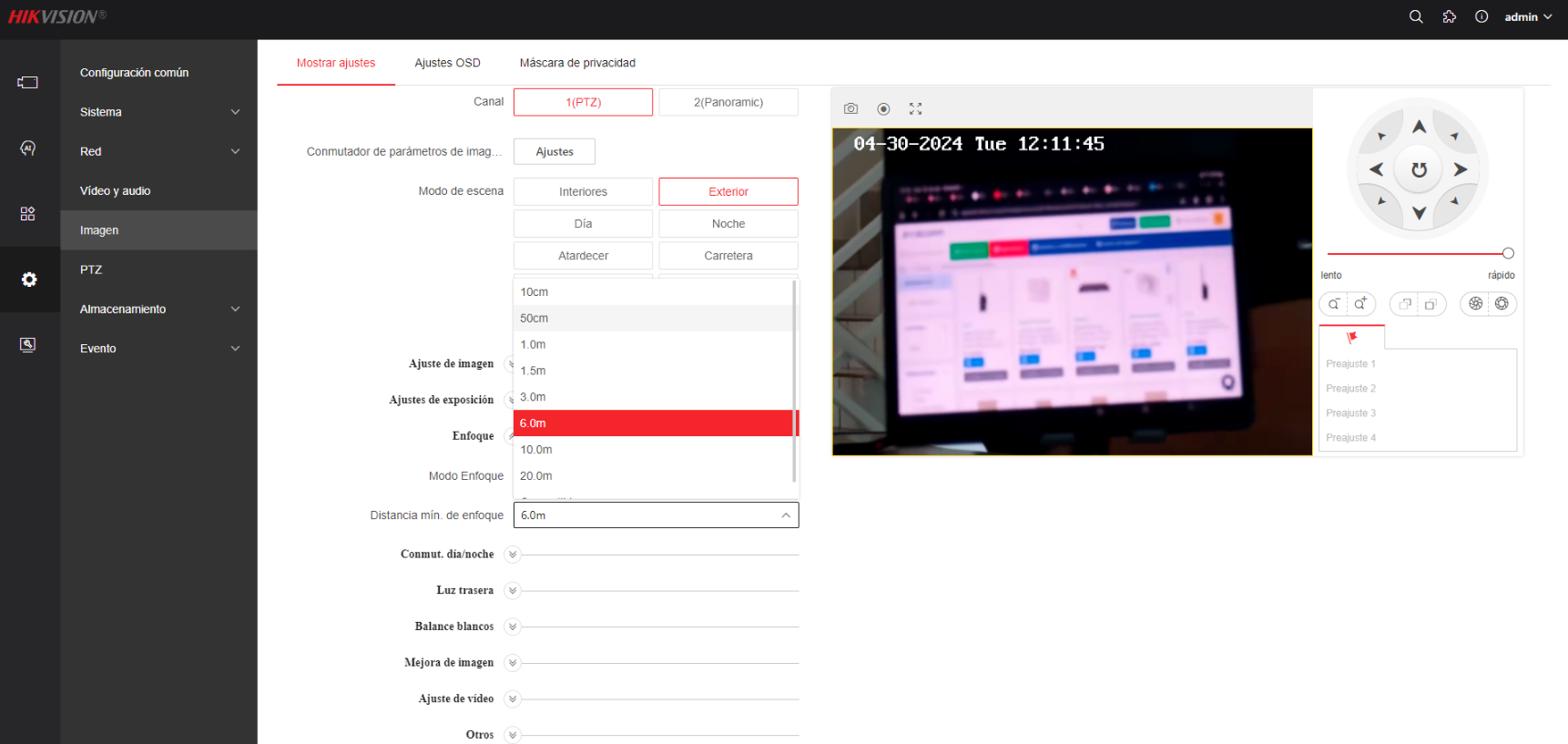Open the Máscara de privacidad tab

click(577, 63)
